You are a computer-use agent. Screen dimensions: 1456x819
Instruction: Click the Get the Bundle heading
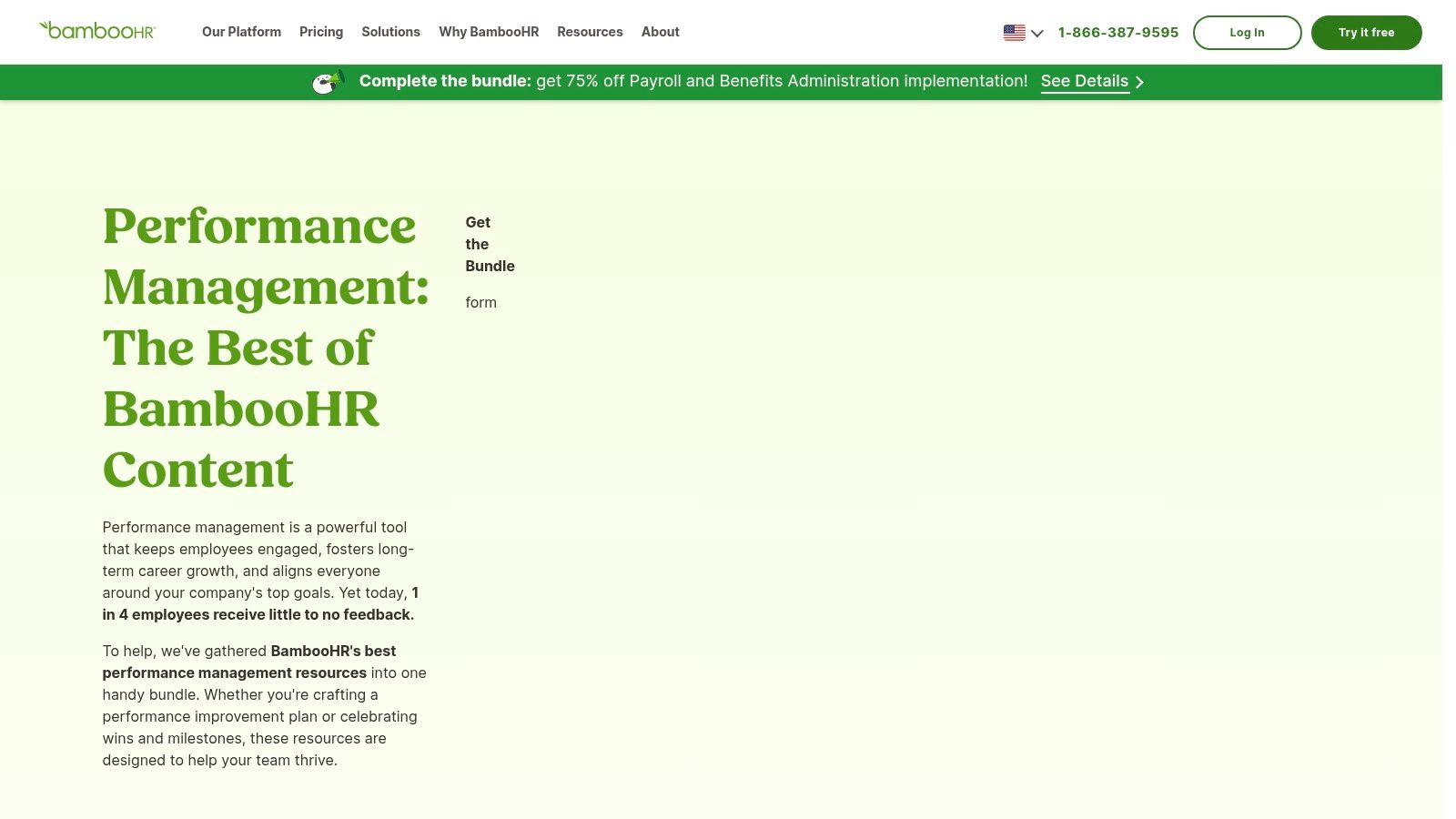tap(490, 244)
